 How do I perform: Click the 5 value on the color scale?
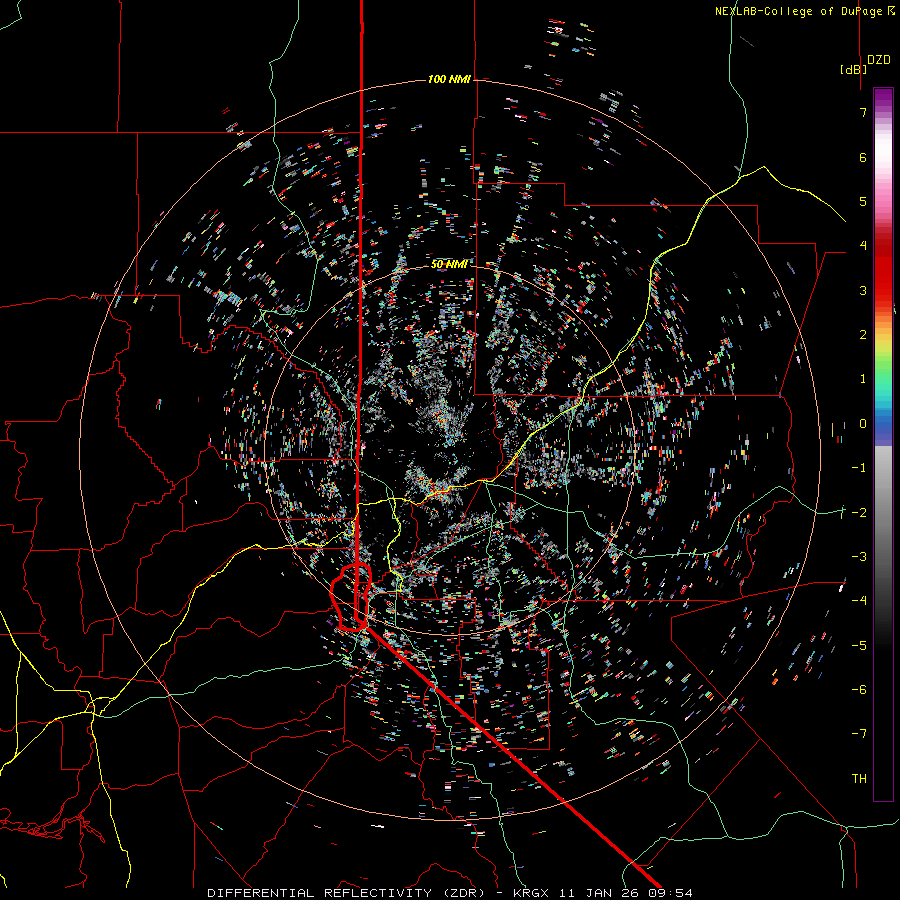(863, 201)
